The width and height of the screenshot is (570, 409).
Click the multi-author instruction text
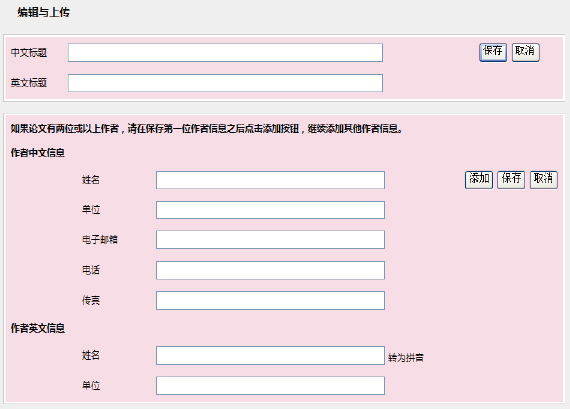(206, 129)
